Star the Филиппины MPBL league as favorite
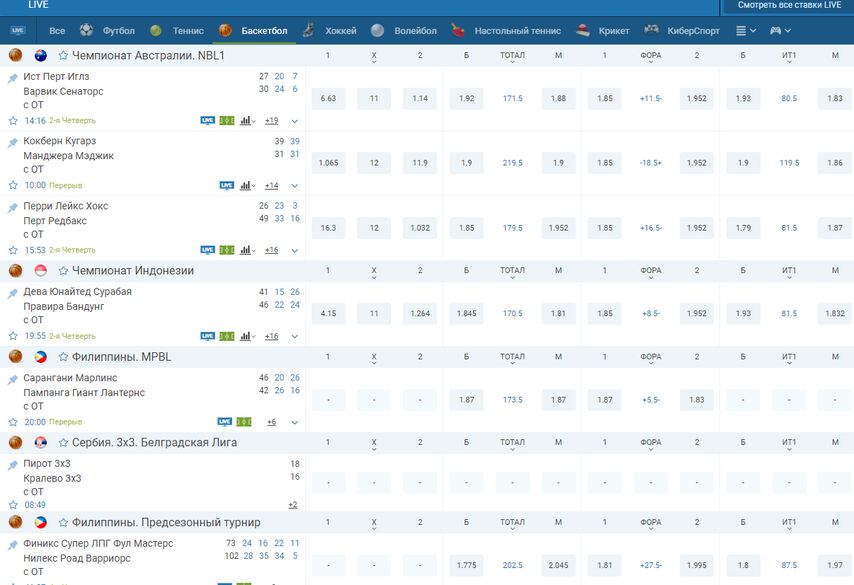The height and width of the screenshot is (585, 854). click(64, 357)
